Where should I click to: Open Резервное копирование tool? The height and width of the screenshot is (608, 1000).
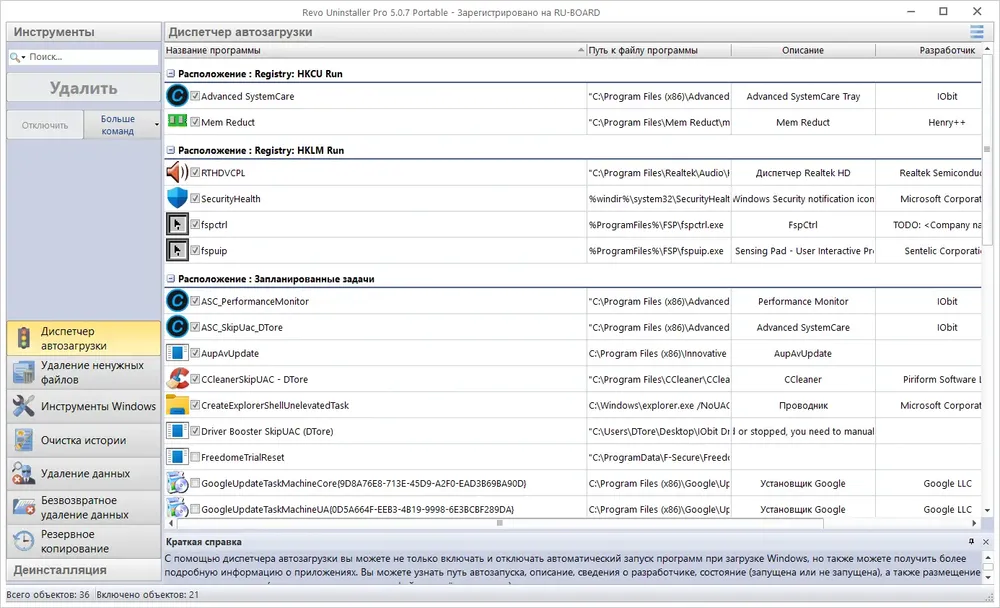click(84, 541)
